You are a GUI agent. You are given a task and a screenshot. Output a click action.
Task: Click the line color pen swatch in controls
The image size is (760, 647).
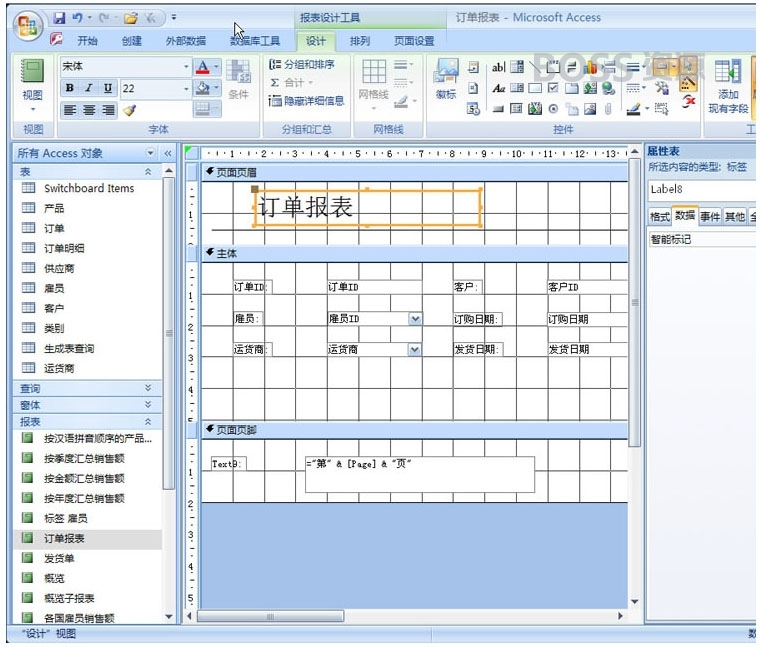click(633, 110)
